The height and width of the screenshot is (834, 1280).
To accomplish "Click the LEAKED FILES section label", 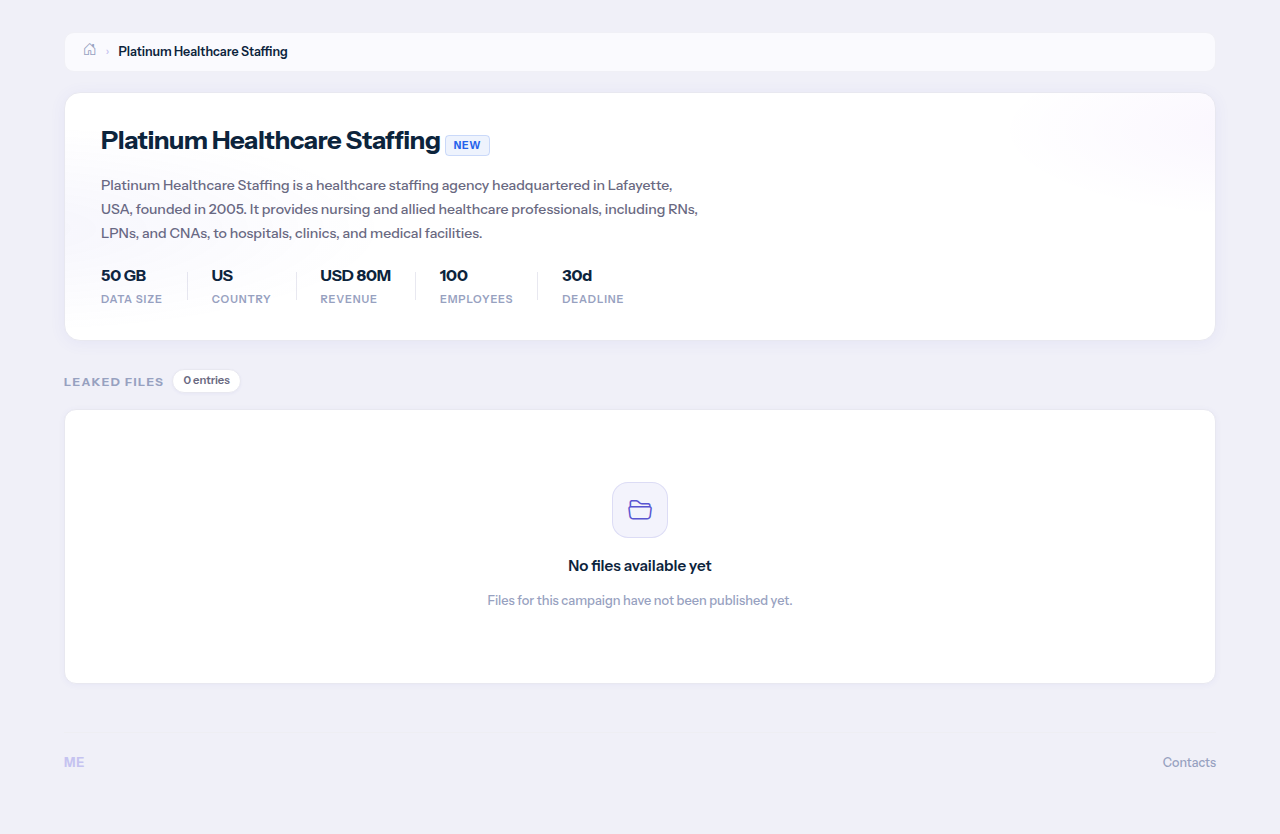I will click(x=114, y=382).
